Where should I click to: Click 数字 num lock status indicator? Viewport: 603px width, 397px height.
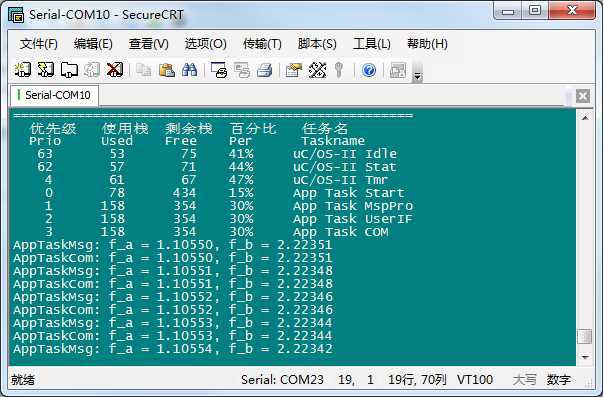[x=559, y=380]
